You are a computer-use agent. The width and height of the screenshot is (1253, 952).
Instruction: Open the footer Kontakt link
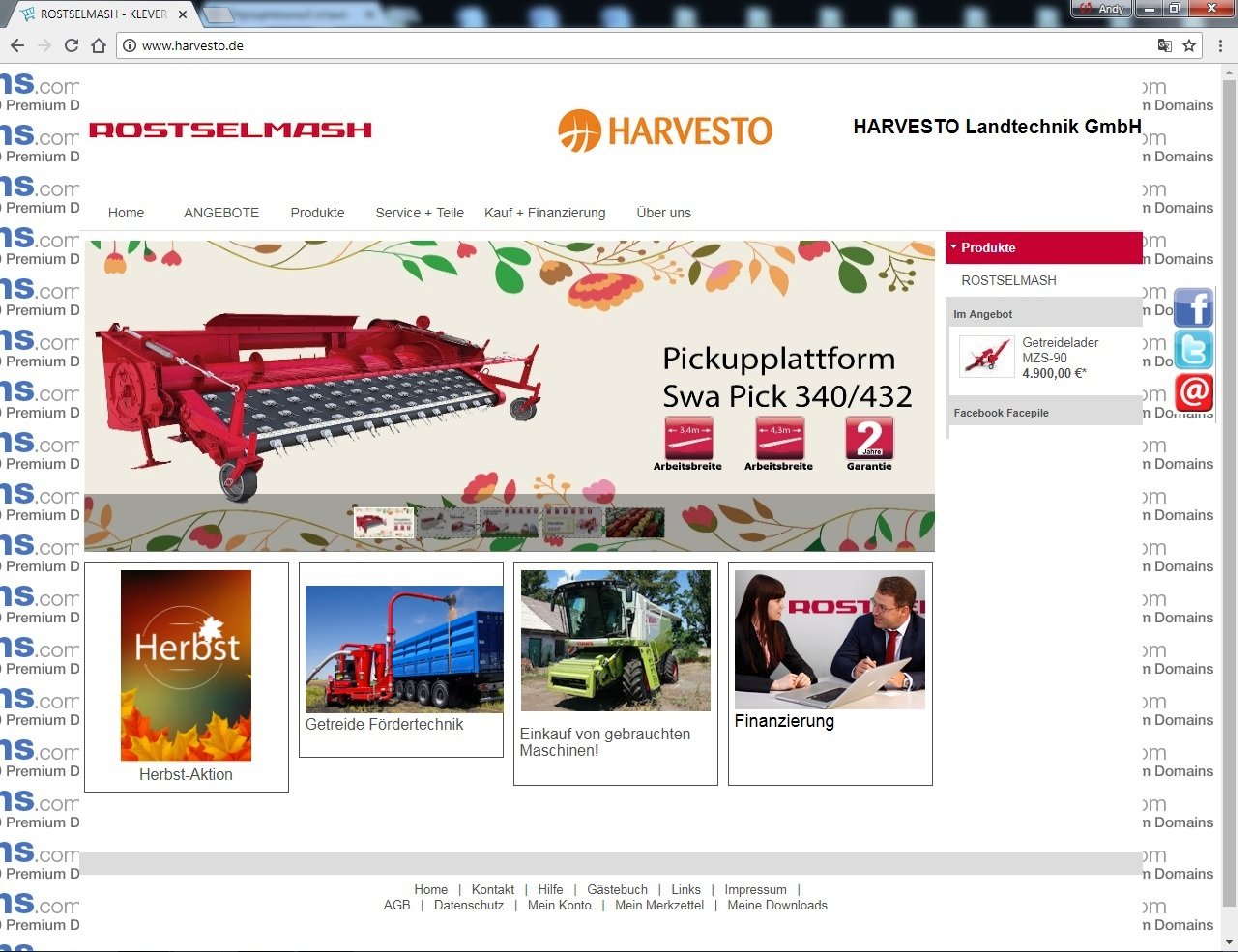point(493,890)
